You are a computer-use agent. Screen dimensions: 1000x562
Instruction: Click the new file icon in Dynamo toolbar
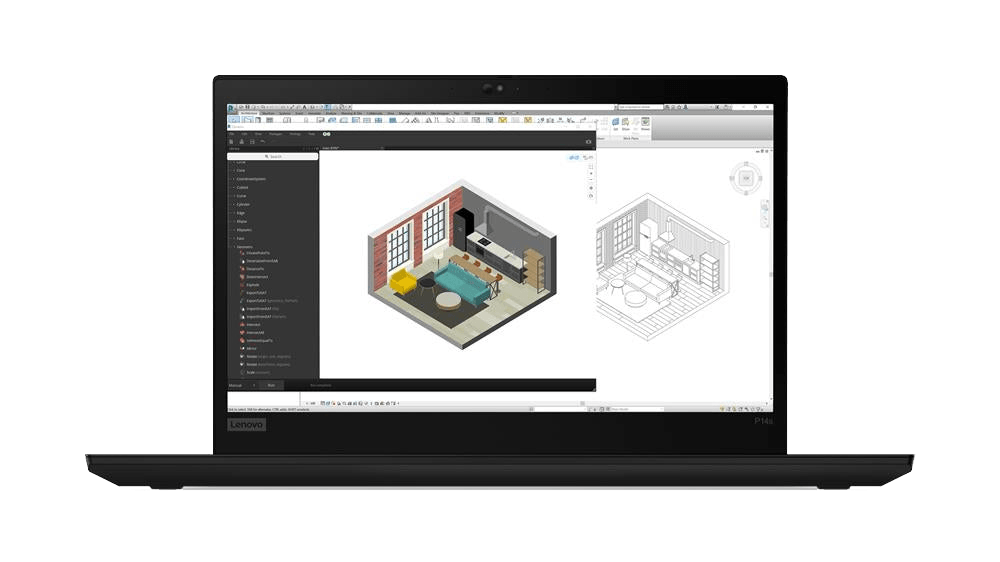point(231,142)
